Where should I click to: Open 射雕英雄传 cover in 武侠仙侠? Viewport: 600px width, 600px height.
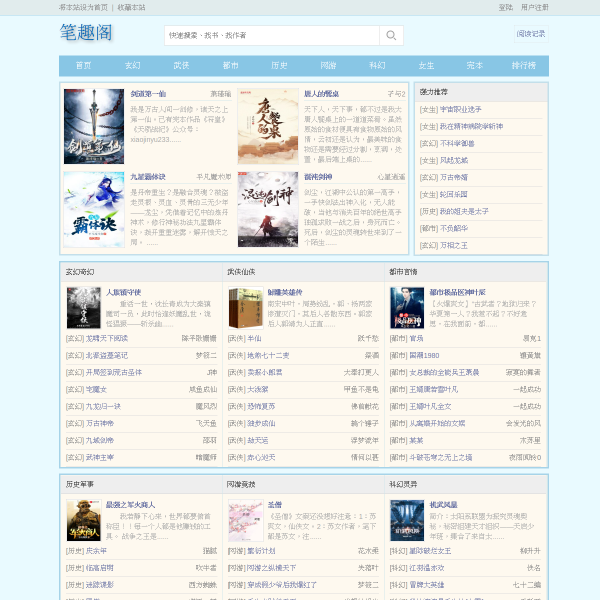pyautogui.click(x=246, y=308)
